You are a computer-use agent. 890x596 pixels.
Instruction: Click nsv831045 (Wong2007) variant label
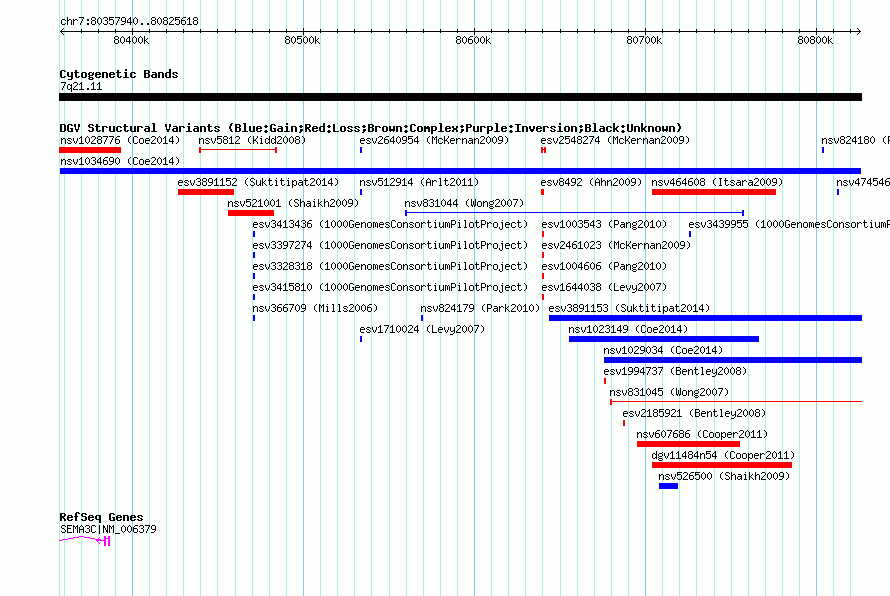click(669, 392)
